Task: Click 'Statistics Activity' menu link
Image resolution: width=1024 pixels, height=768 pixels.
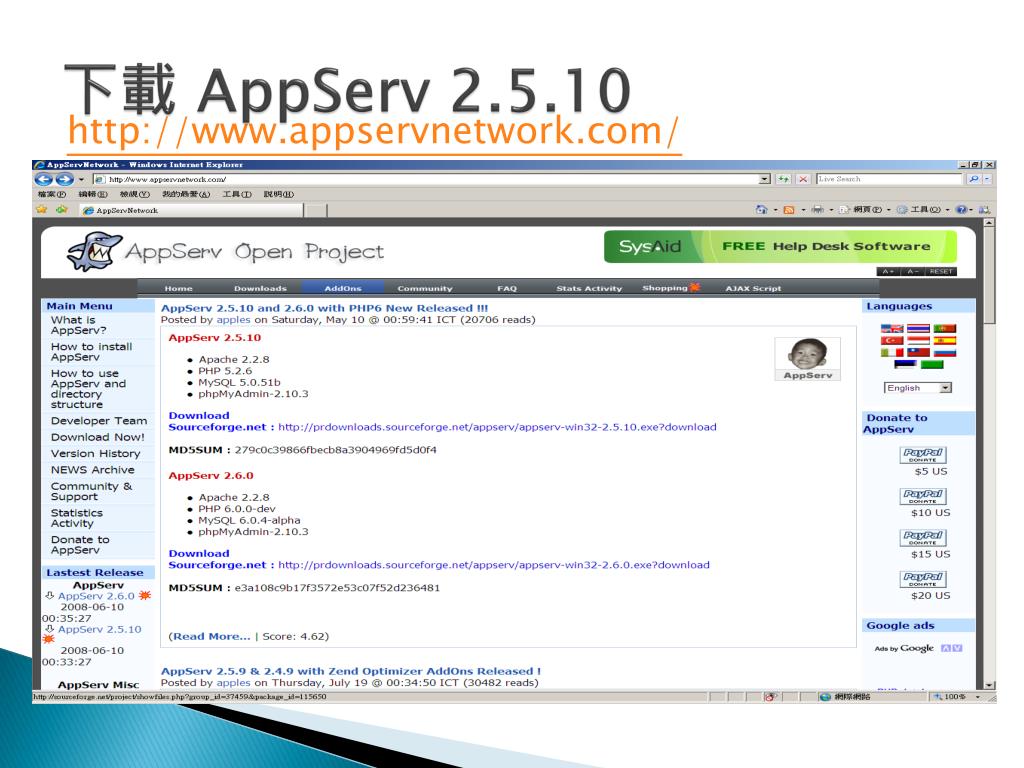Action: (76, 518)
